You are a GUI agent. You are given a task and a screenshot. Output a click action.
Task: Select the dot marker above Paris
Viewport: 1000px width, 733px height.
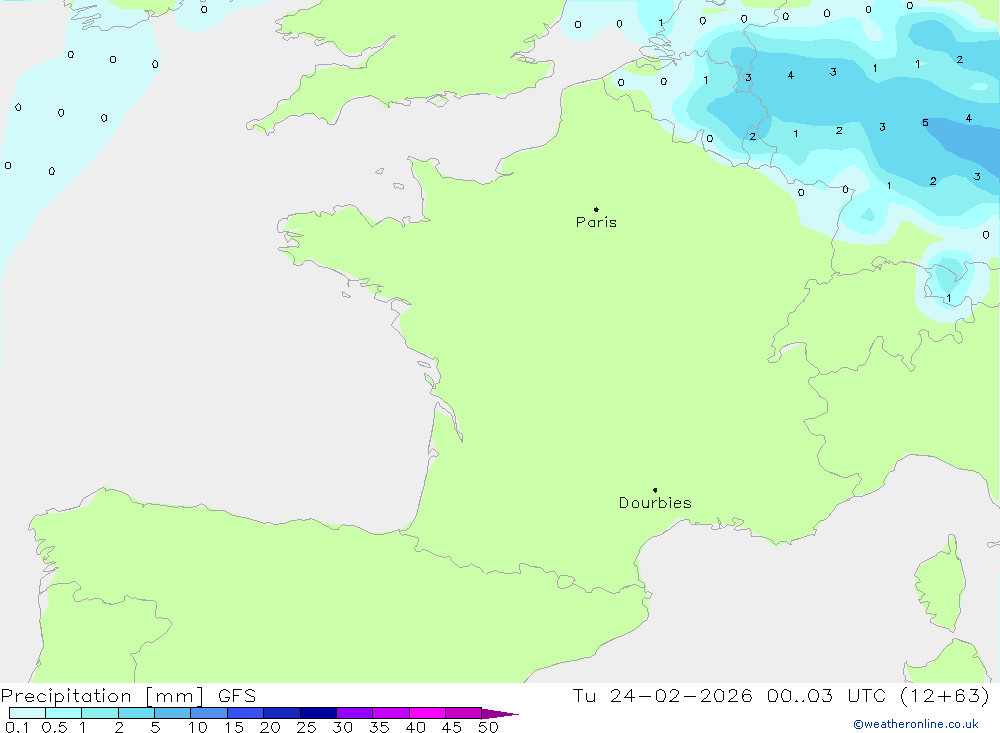tap(596, 209)
